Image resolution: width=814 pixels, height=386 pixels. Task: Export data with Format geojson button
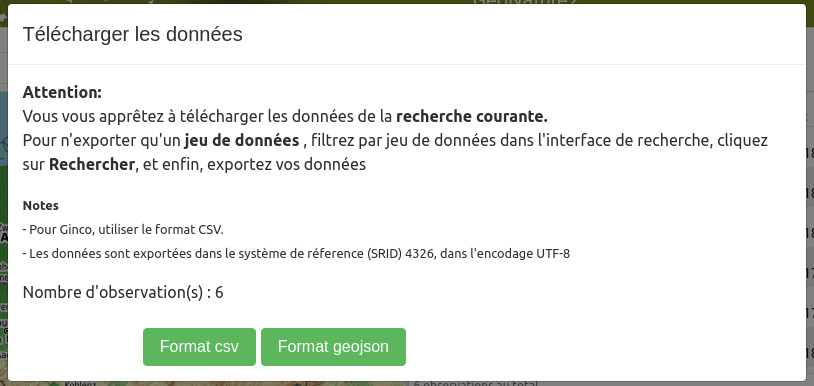pyautogui.click(x=333, y=347)
